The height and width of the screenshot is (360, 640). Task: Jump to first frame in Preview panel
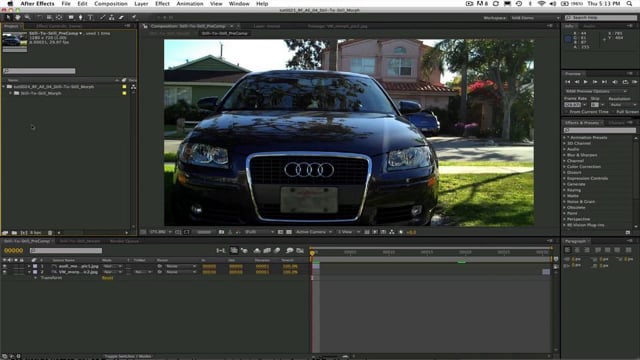click(x=567, y=82)
